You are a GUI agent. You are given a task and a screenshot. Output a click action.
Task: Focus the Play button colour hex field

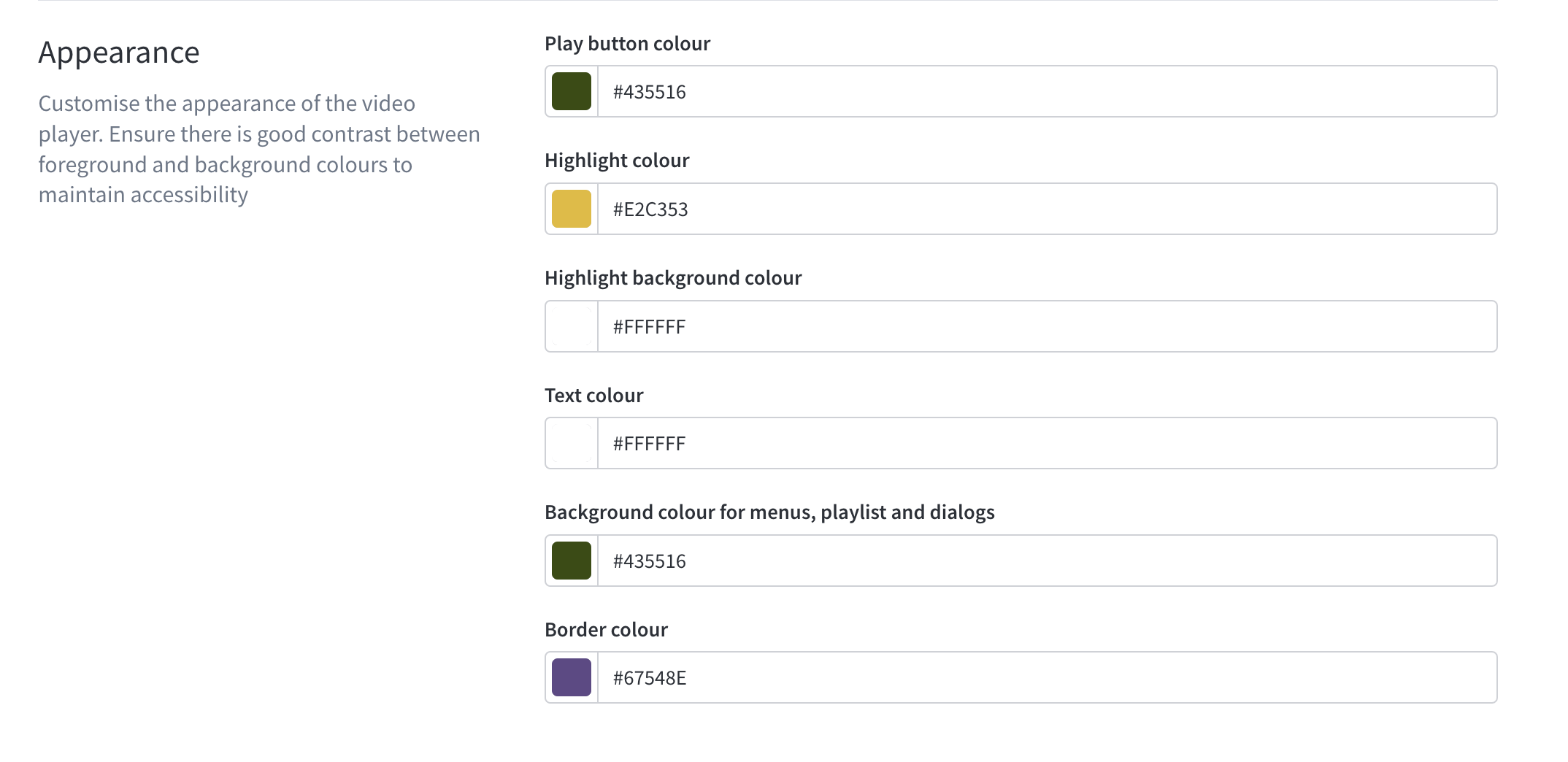(1048, 91)
